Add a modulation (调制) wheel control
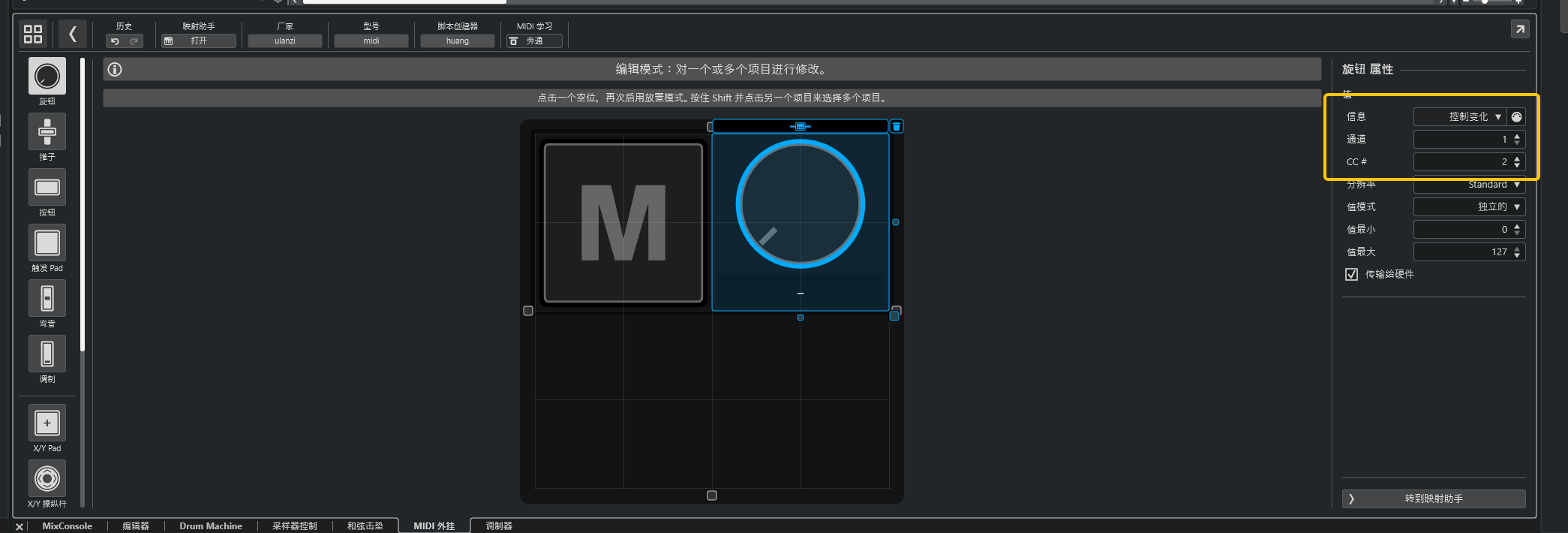Viewport: 1568px width, 533px height. pyautogui.click(x=47, y=354)
